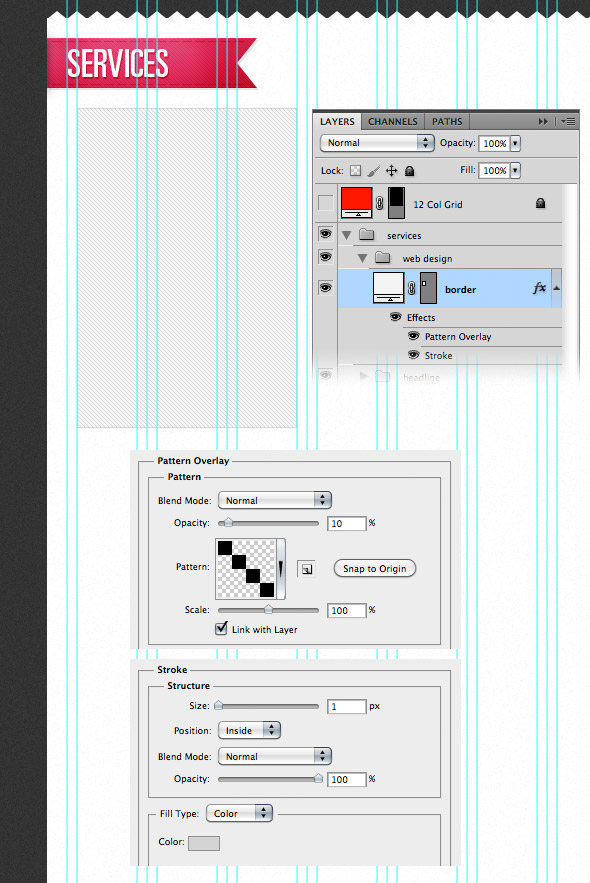Adjust the pattern Scale slider

pyautogui.click(x=268, y=610)
